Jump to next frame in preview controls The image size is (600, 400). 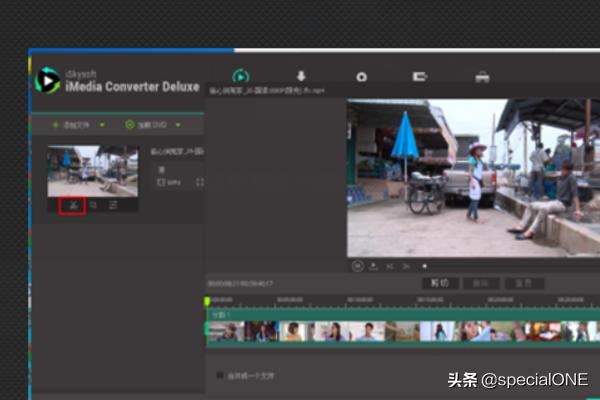(405, 266)
